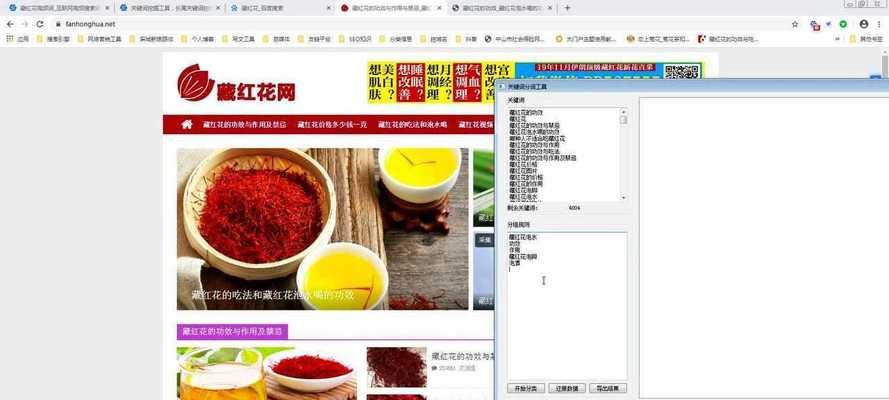Click the remaining keywords count 4004
Screen dimensions: 889x400
(574, 208)
